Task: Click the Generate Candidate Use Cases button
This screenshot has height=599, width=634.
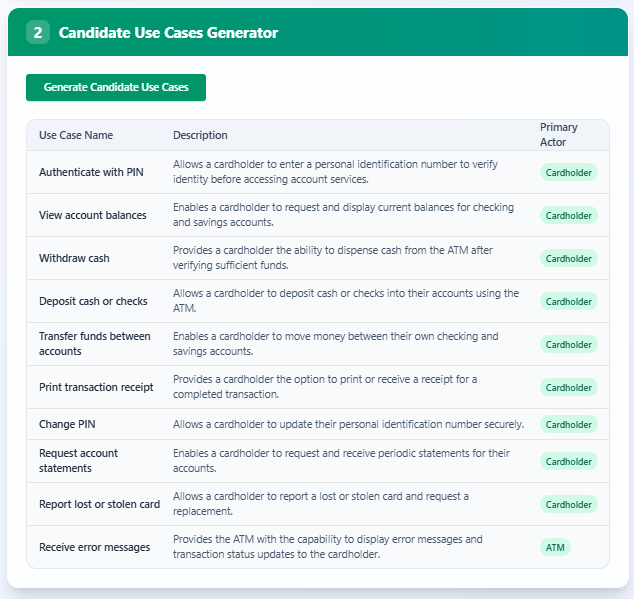Action: point(116,87)
